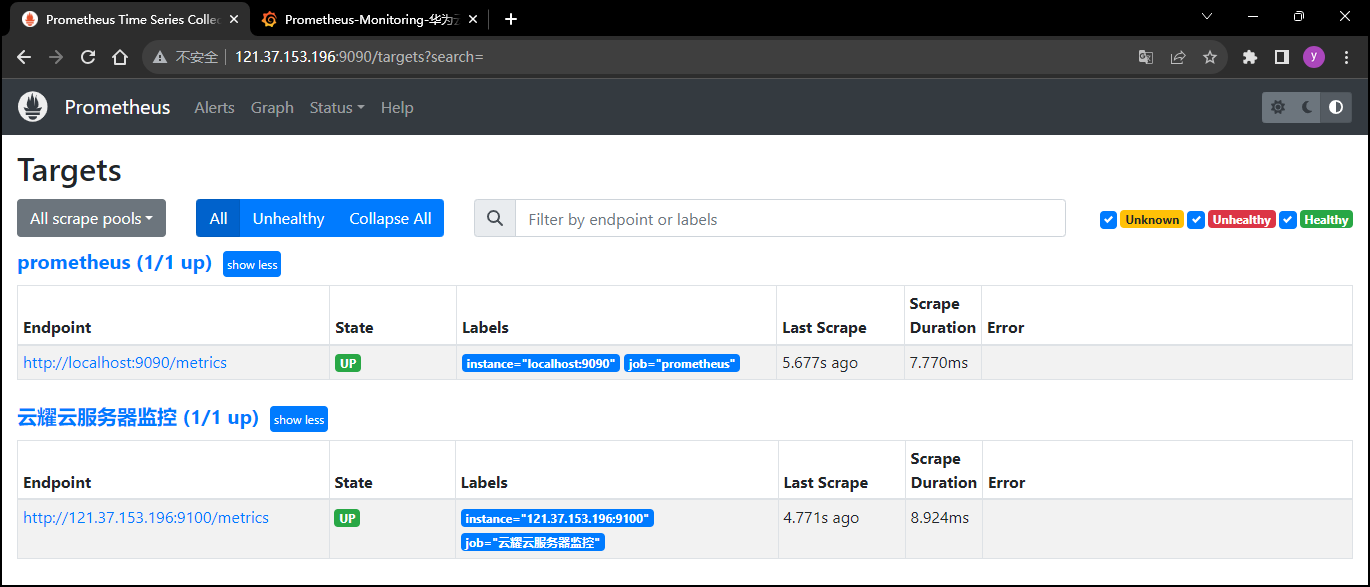The height and width of the screenshot is (587, 1370).
Task: Click the 5.677s ago last scrape value
Action: 820,362
